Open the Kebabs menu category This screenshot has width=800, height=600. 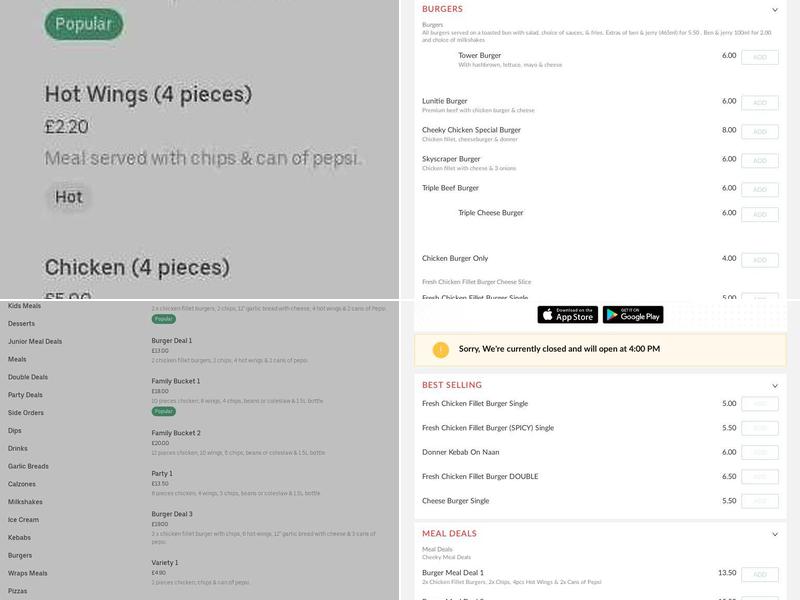(20, 537)
